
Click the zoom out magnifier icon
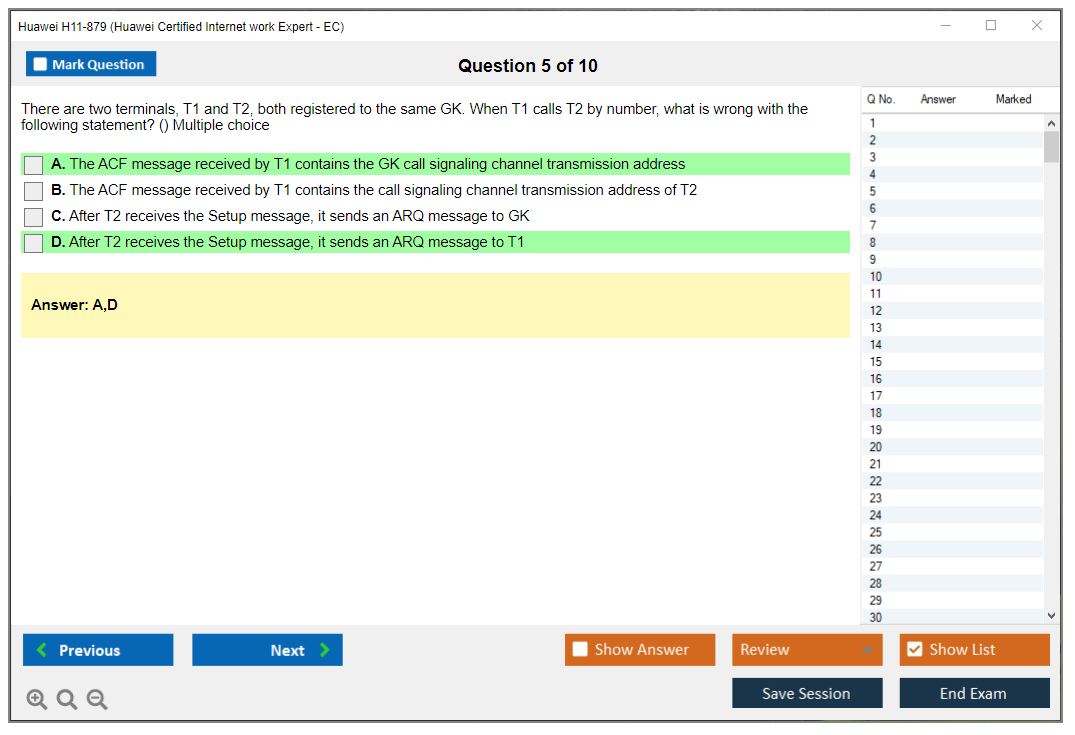click(97, 700)
